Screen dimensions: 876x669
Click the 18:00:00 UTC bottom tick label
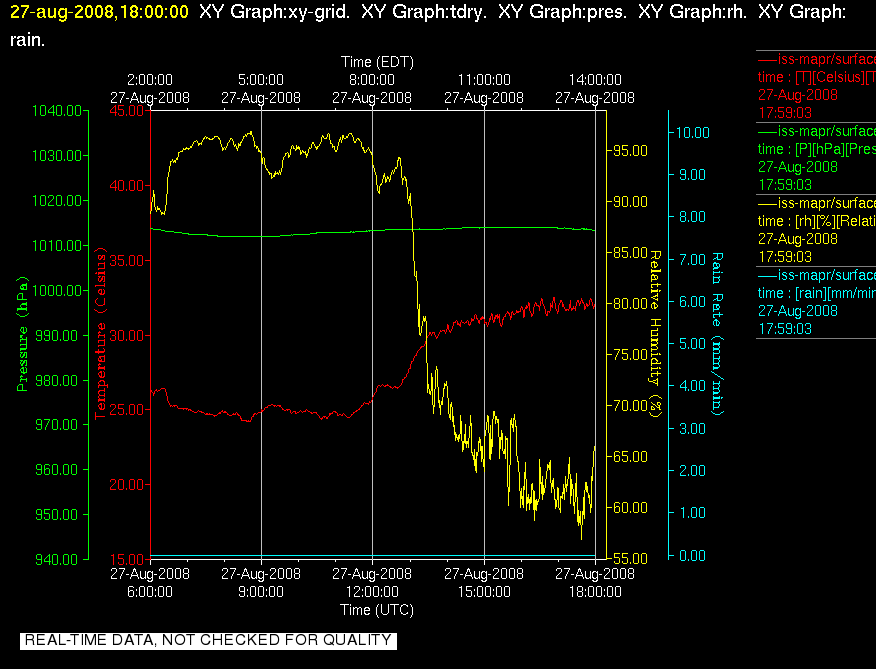click(595, 592)
